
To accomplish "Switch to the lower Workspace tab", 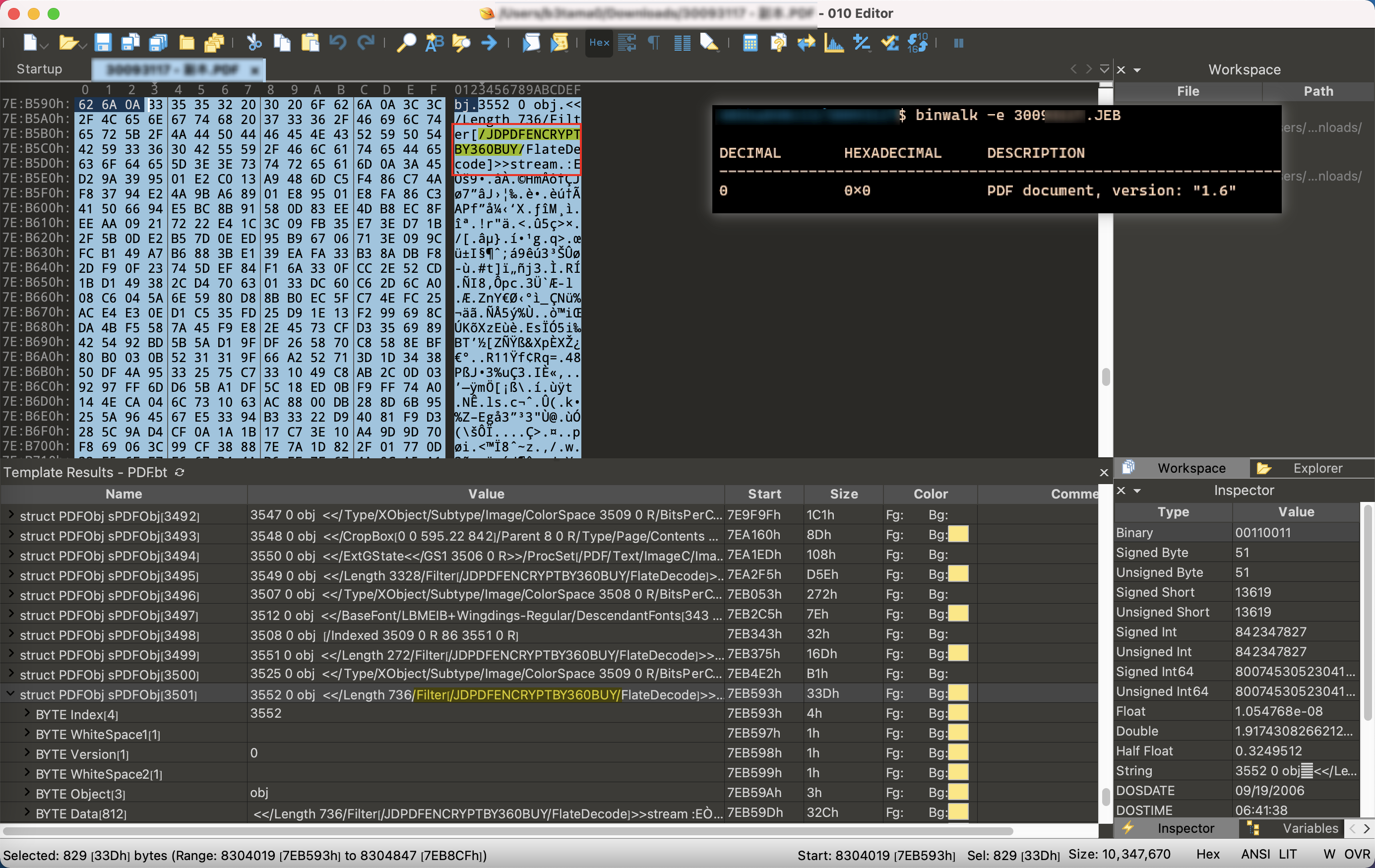I will (x=1181, y=468).
